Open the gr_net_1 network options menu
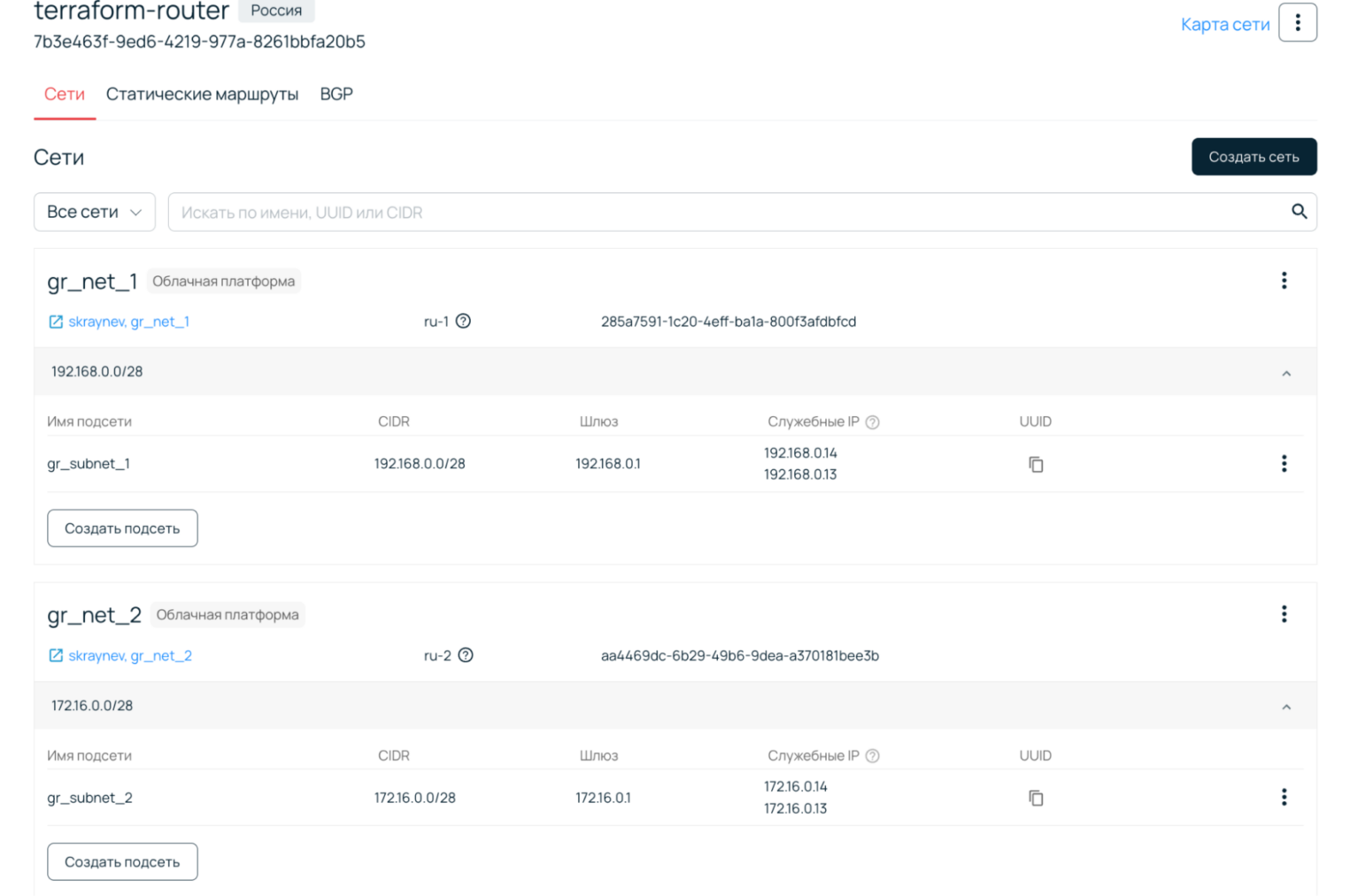1350x896 pixels. pos(1284,281)
